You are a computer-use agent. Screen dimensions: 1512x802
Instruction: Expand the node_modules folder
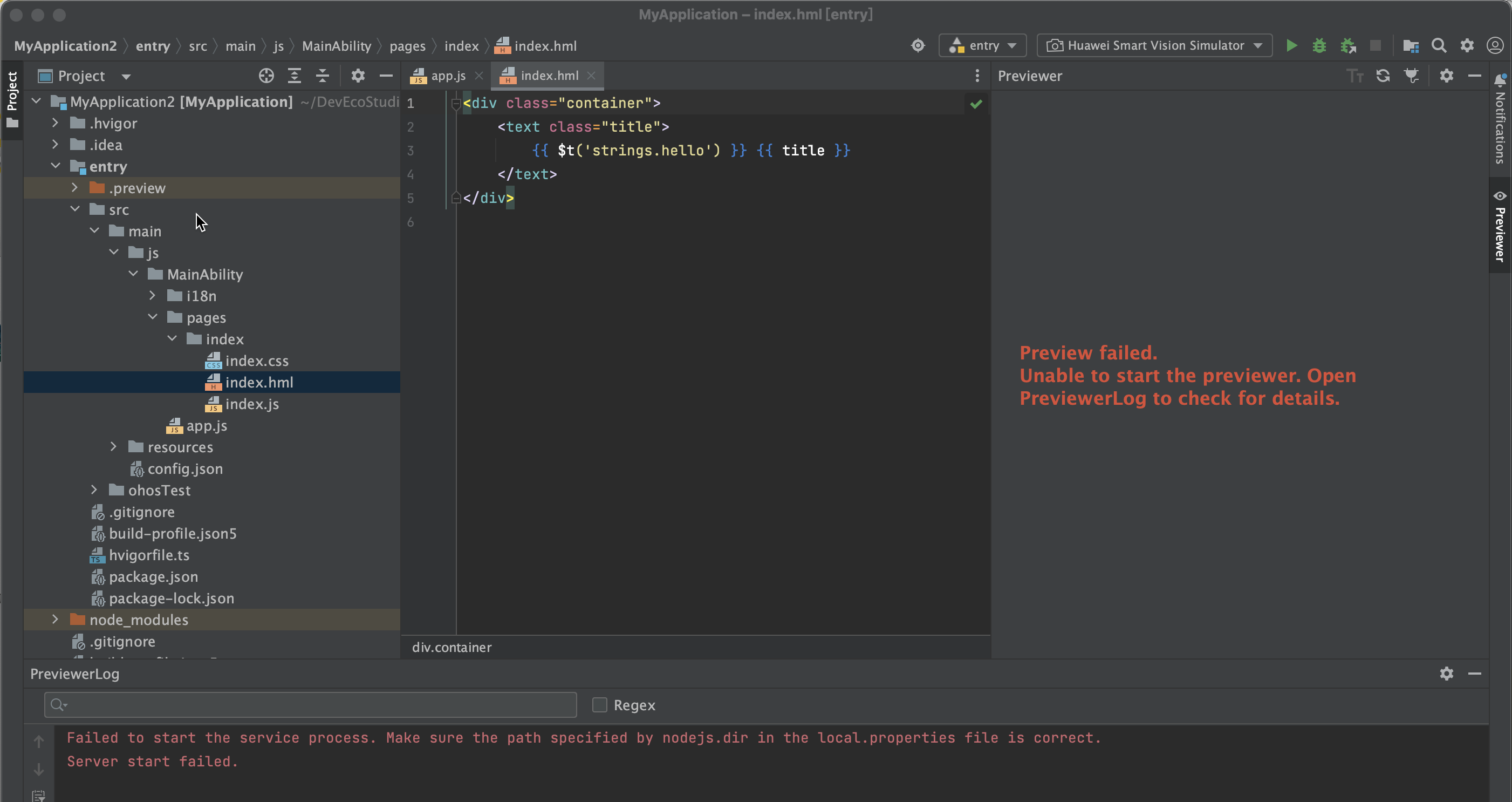(55, 620)
